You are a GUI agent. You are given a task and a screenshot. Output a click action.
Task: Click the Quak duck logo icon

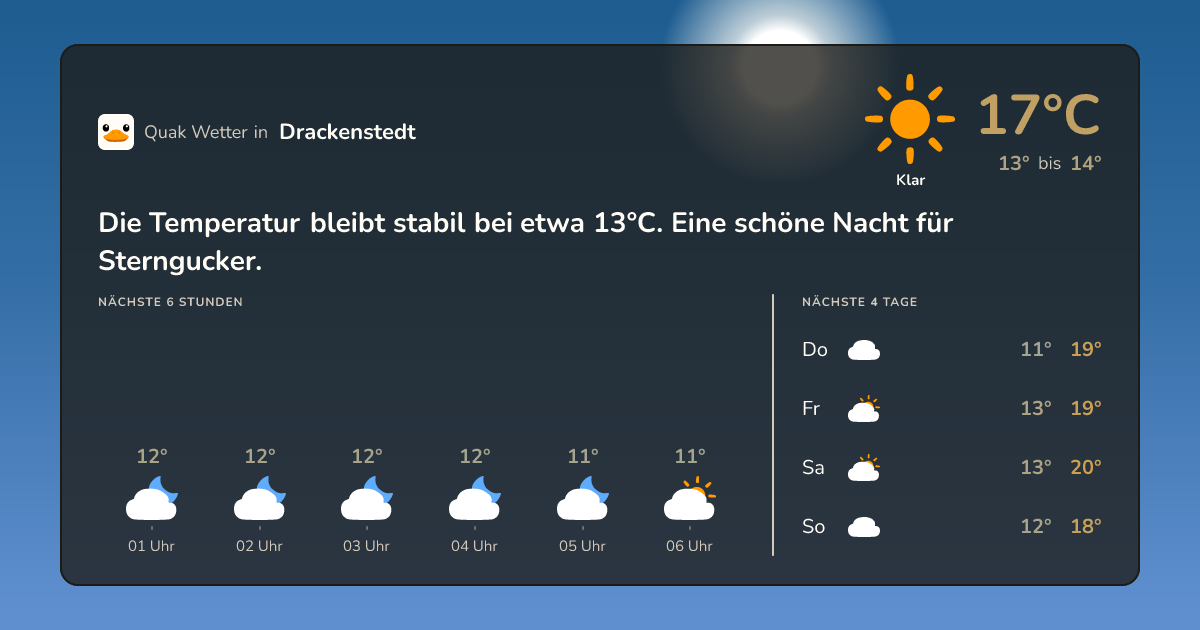click(116, 132)
